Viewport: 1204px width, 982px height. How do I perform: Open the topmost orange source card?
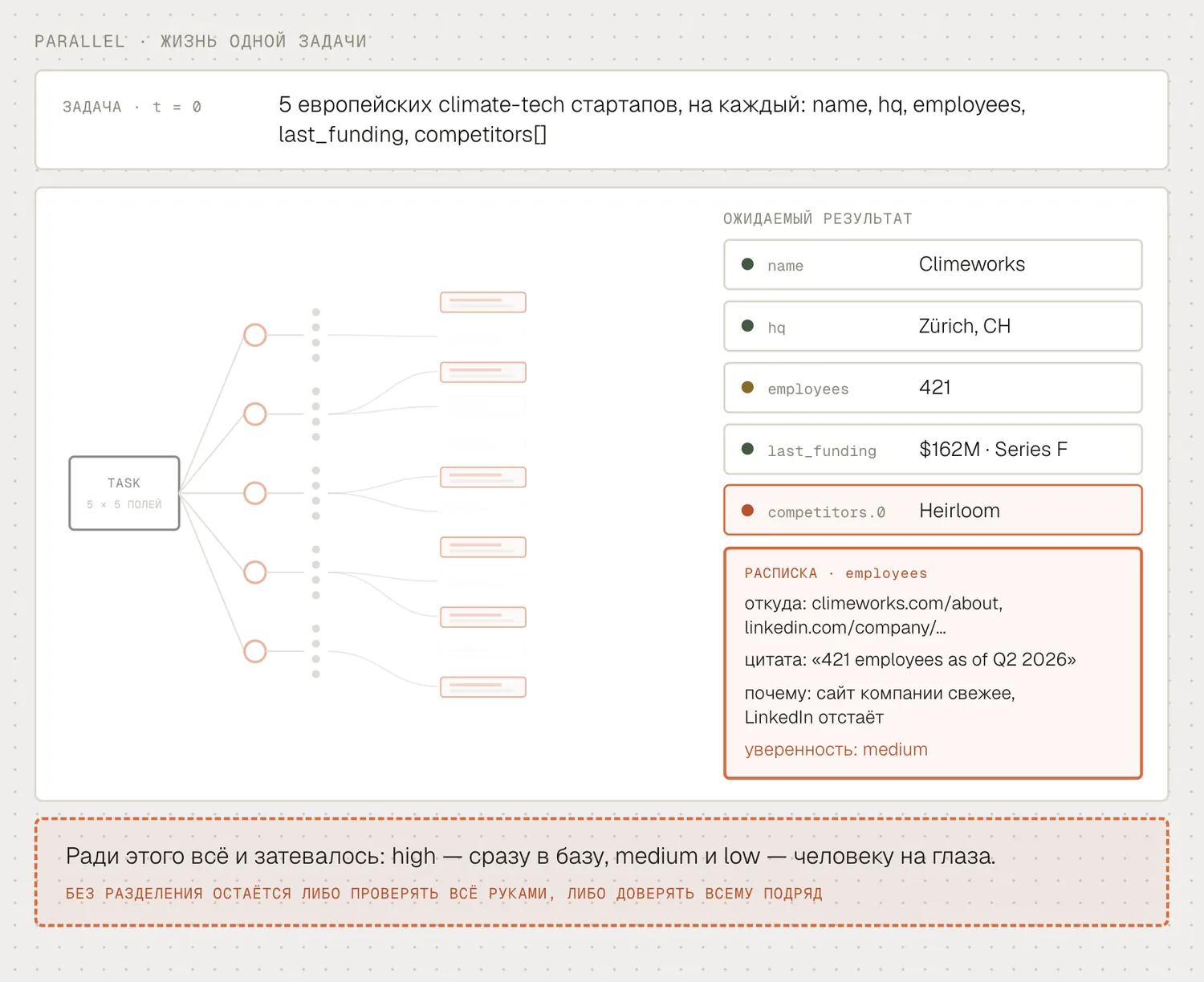[x=483, y=303]
